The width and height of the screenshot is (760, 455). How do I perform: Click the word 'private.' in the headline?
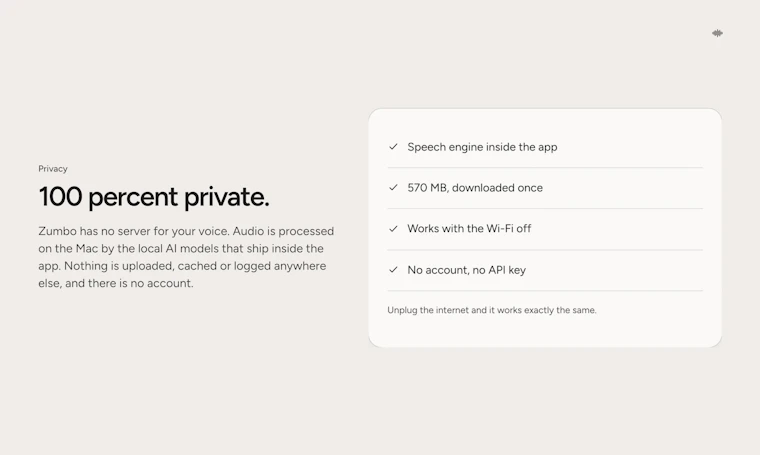tap(226, 198)
